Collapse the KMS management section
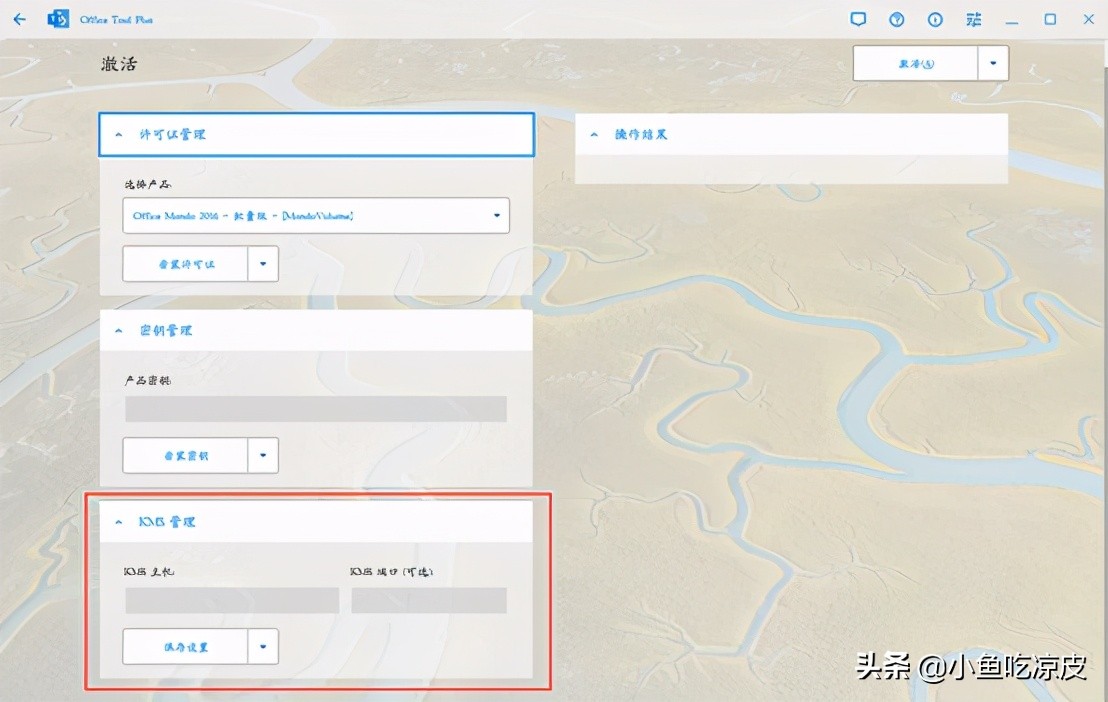 tap(316, 522)
